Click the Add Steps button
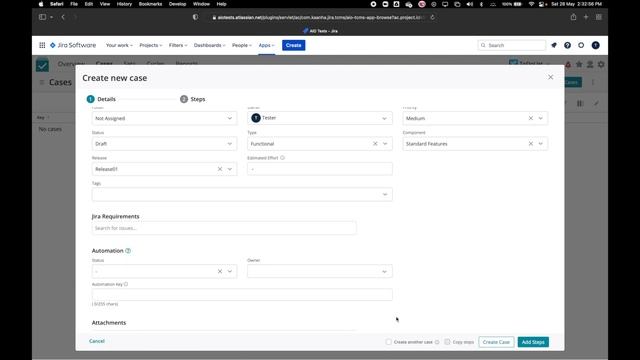The height and width of the screenshot is (360, 640). click(533, 342)
